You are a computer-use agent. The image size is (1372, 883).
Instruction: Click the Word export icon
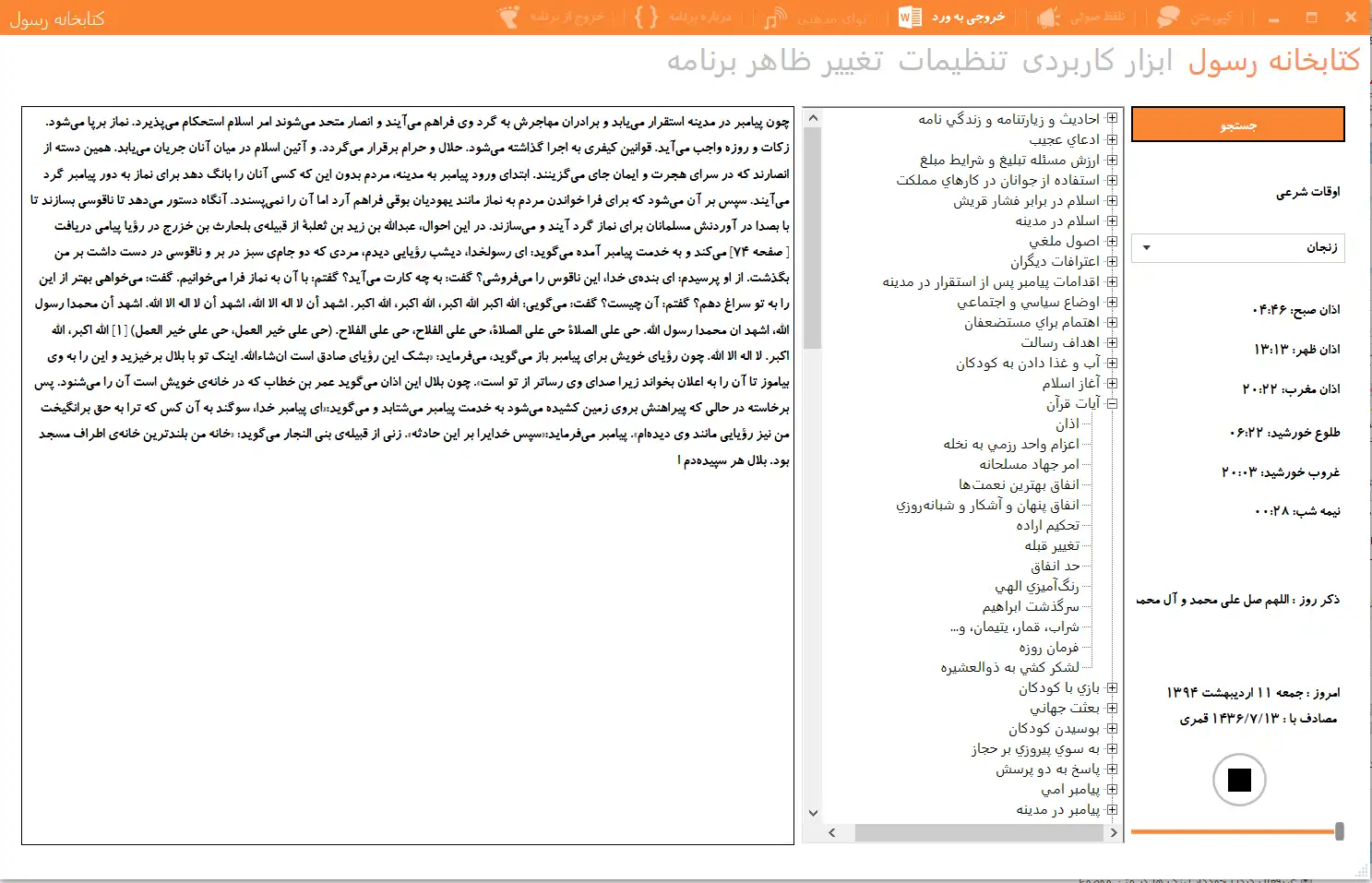pyautogui.click(x=910, y=17)
